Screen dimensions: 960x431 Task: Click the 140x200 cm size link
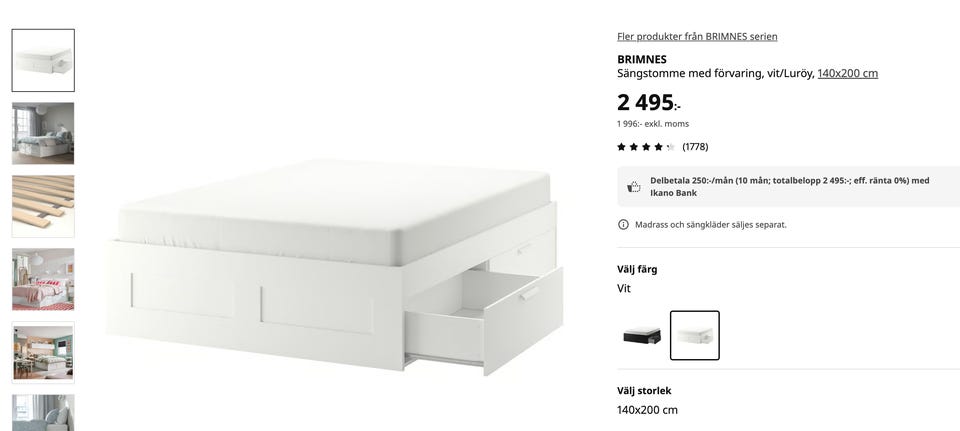tap(847, 73)
